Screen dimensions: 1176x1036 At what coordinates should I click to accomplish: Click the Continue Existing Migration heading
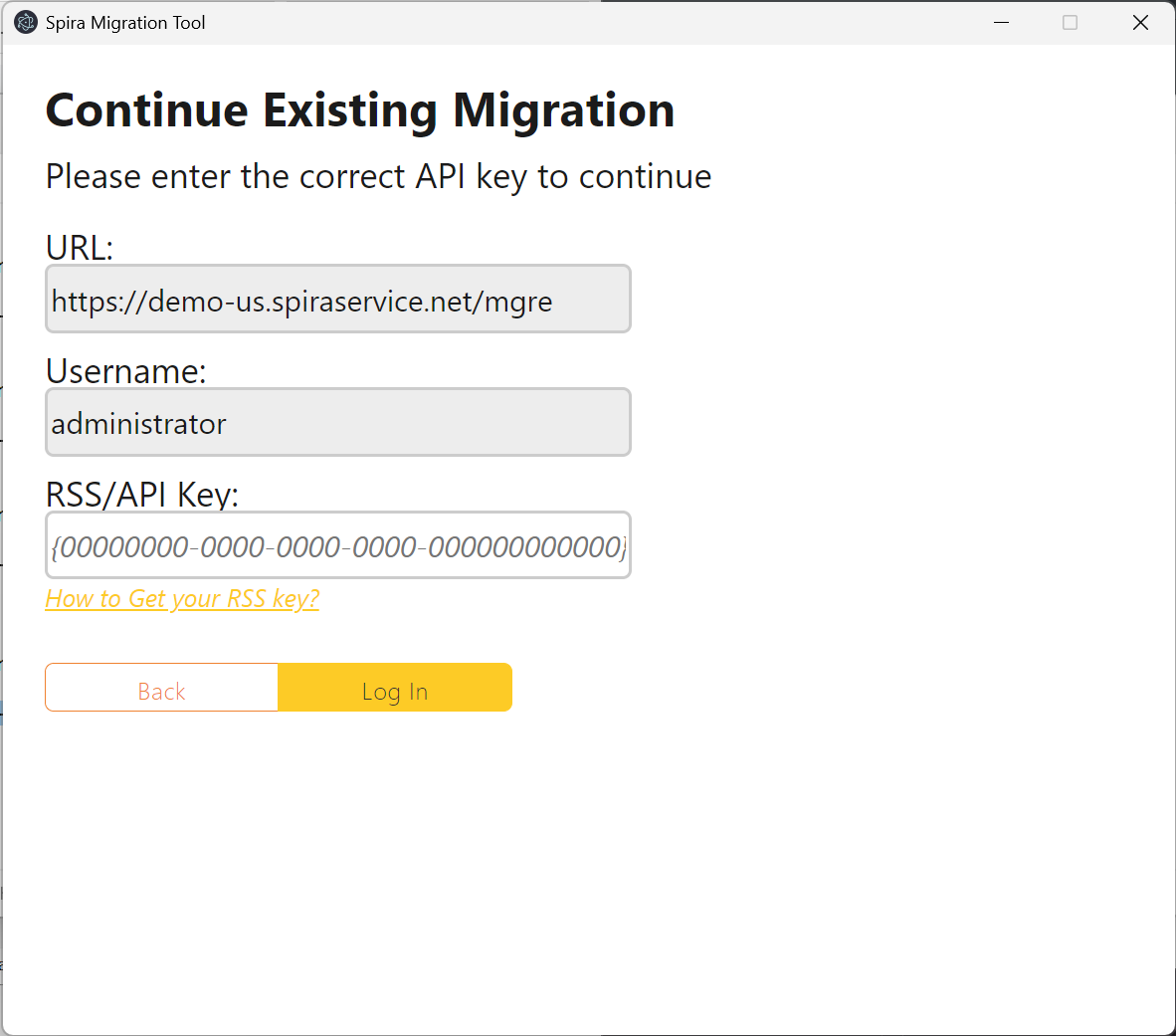pos(360,111)
